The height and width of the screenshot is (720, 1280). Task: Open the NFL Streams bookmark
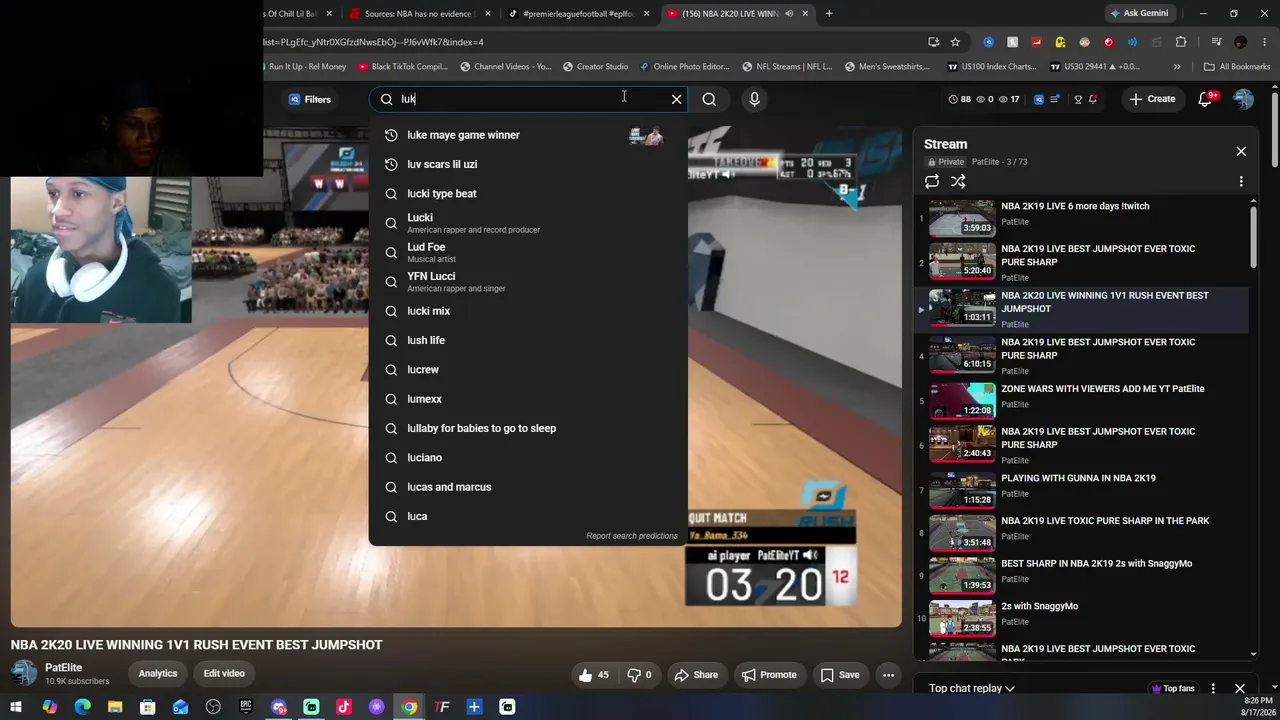787,67
